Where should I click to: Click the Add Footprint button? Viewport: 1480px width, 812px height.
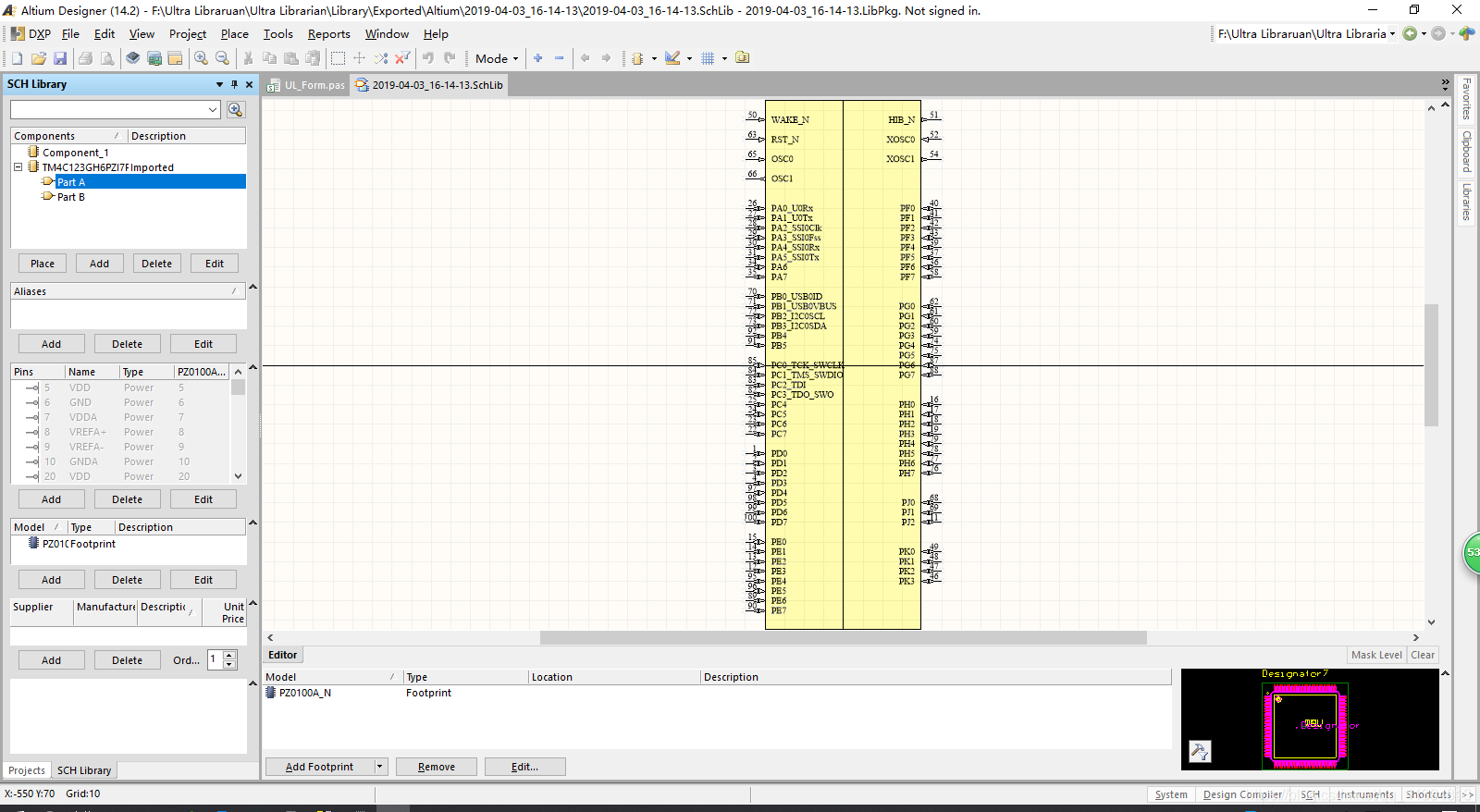tap(319, 767)
